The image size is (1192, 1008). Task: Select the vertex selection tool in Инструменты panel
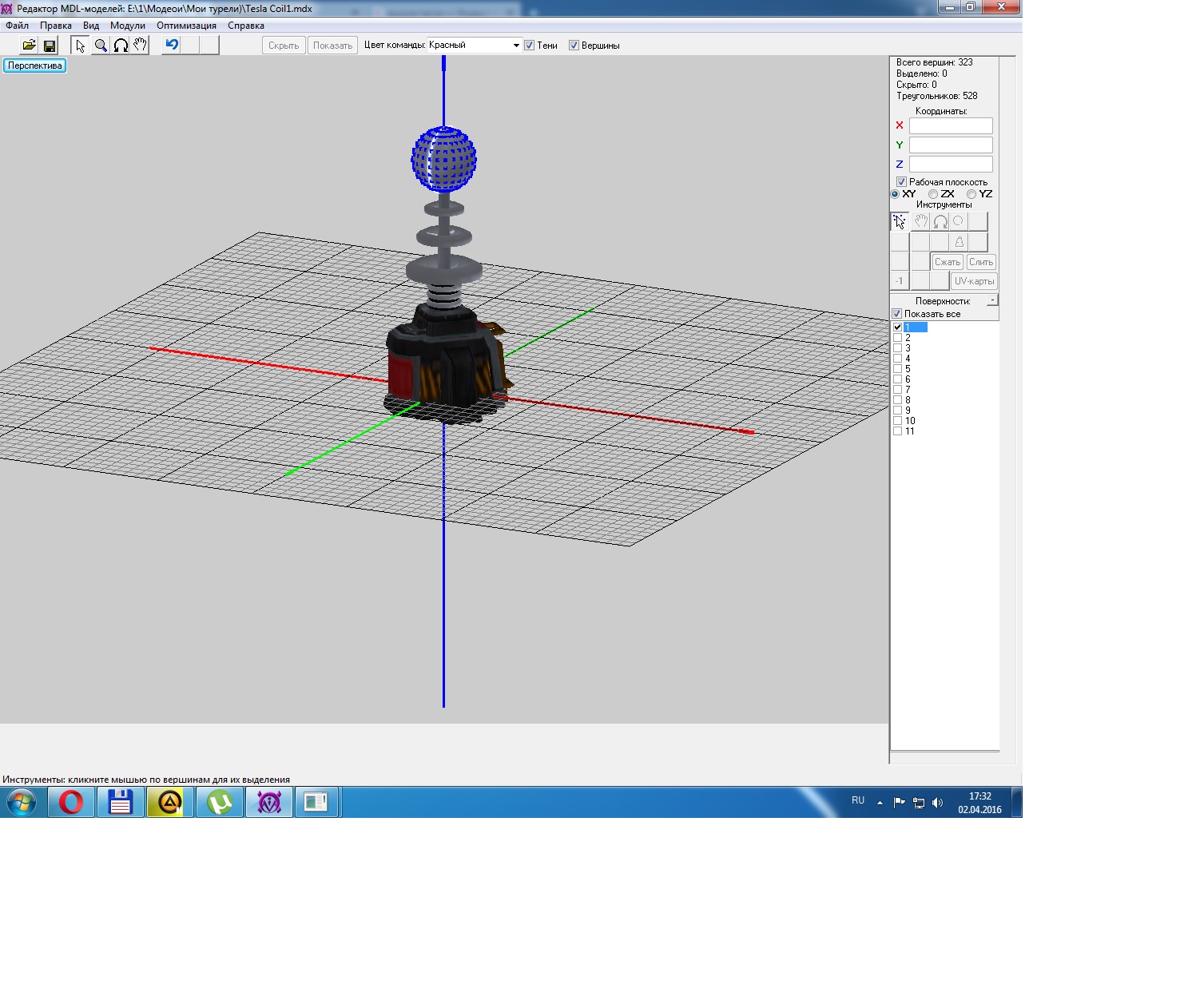[900, 222]
